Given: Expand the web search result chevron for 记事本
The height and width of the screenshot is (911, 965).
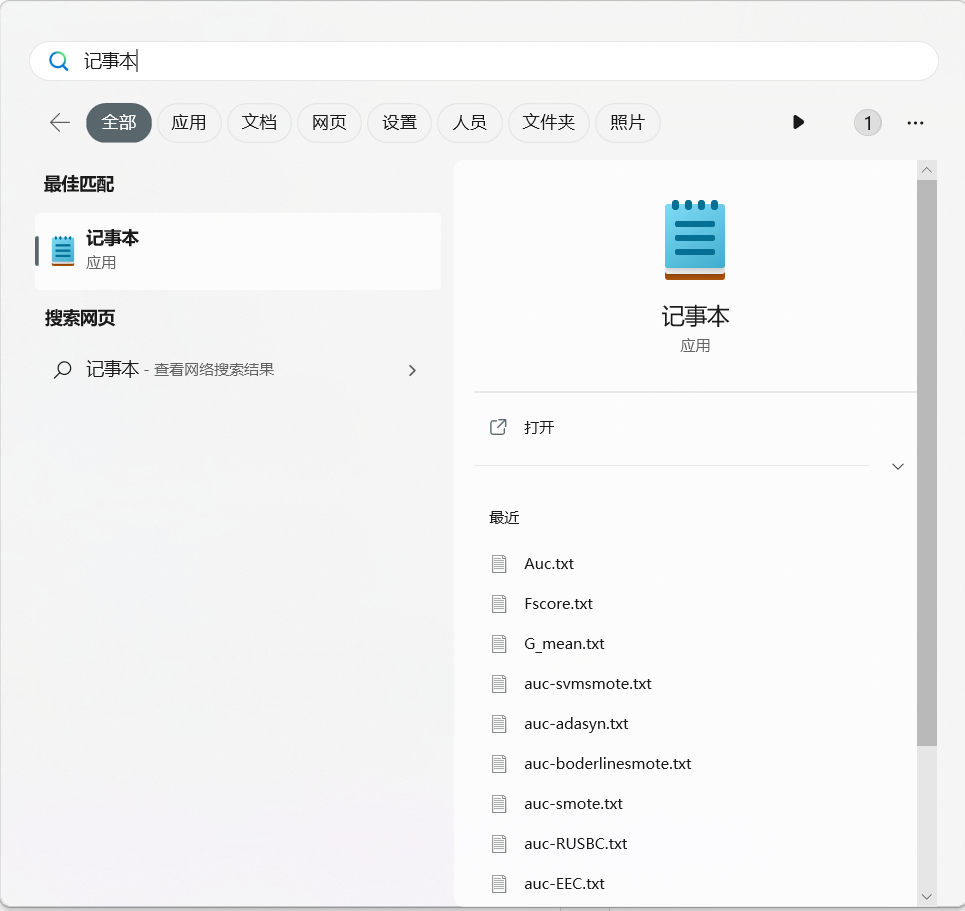Looking at the screenshot, I should [412, 370].
